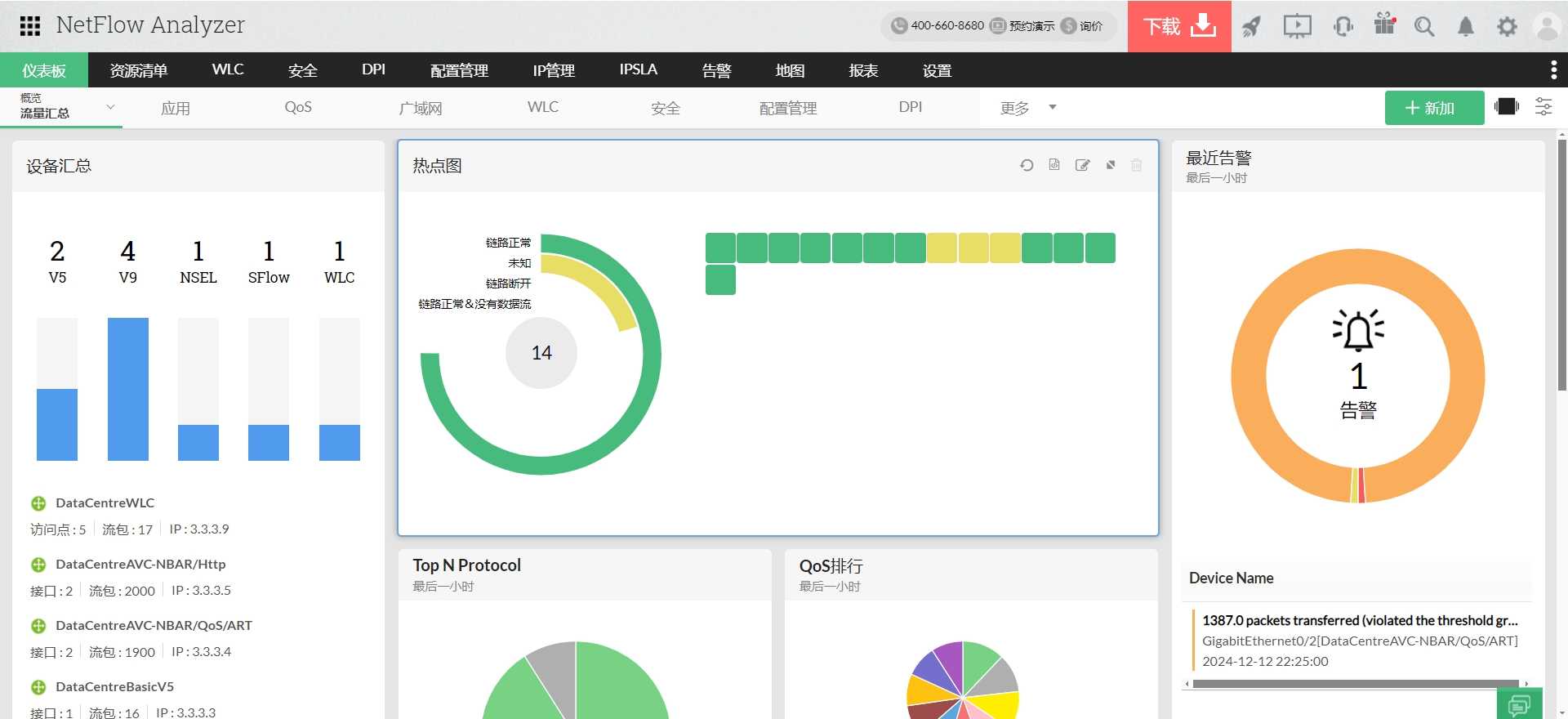The image size is (1568, 719).
Task: Export the 热点图 widget as PDF
Action: point(1054,165)
